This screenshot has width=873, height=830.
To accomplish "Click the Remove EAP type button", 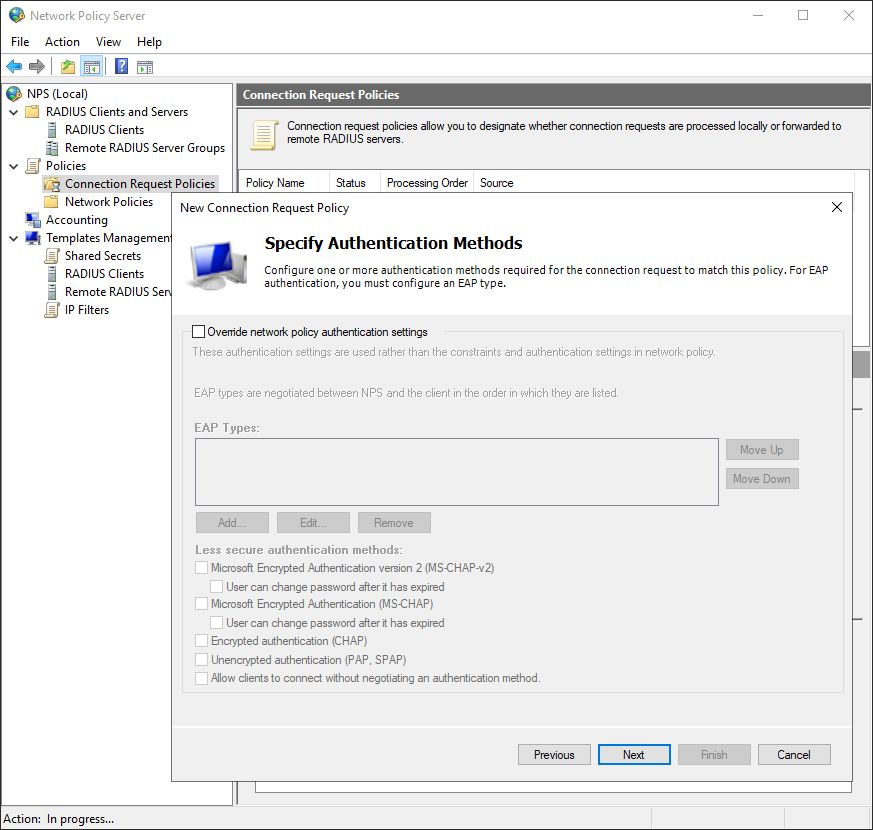I will tap(394, 523).
